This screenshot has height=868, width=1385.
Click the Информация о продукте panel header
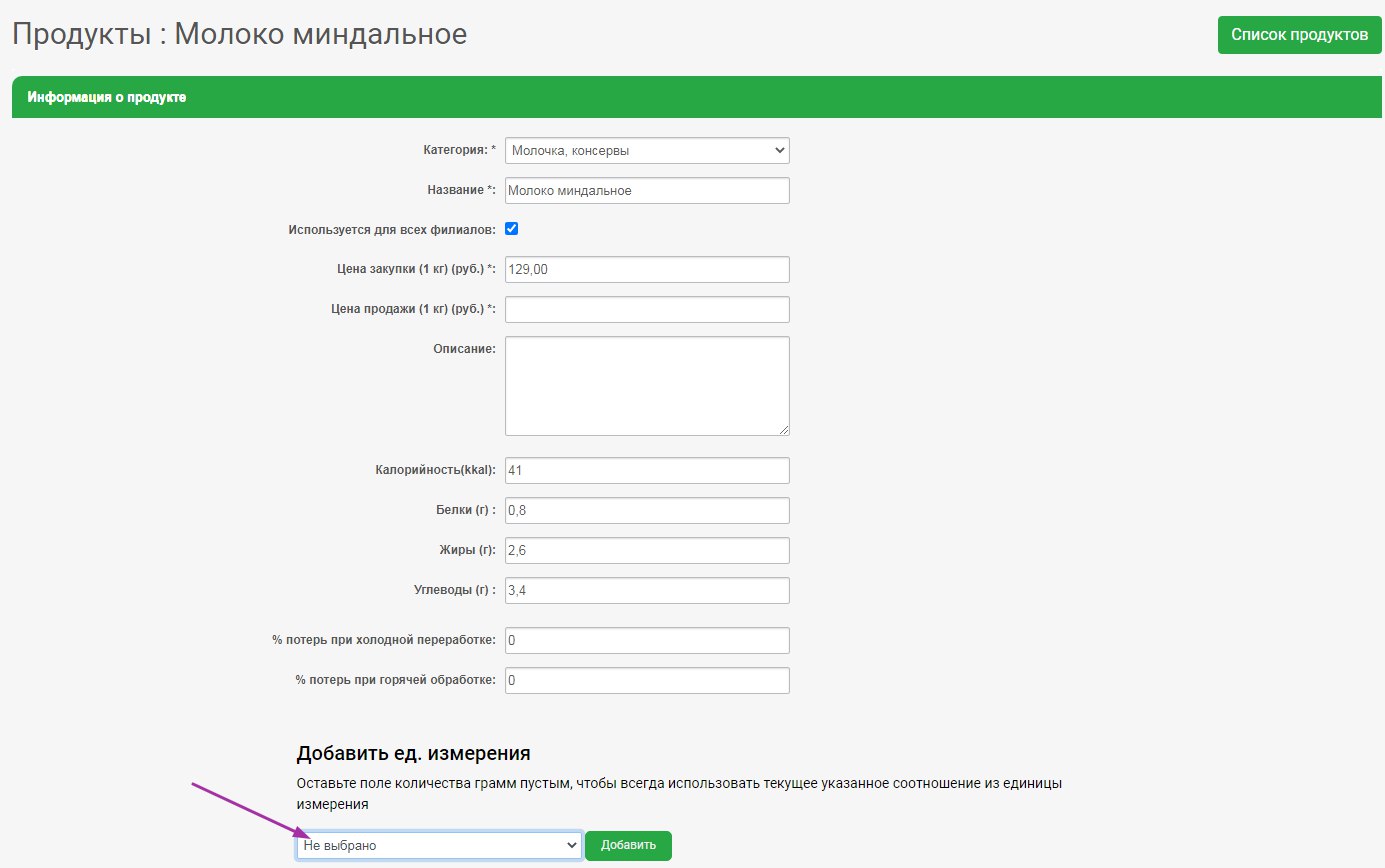107,98
